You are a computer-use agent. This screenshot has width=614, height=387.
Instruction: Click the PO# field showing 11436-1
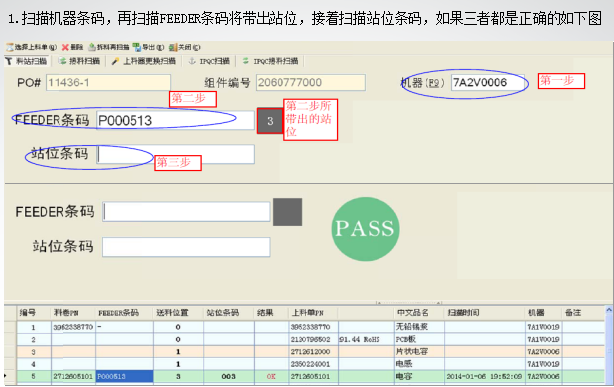108,83
